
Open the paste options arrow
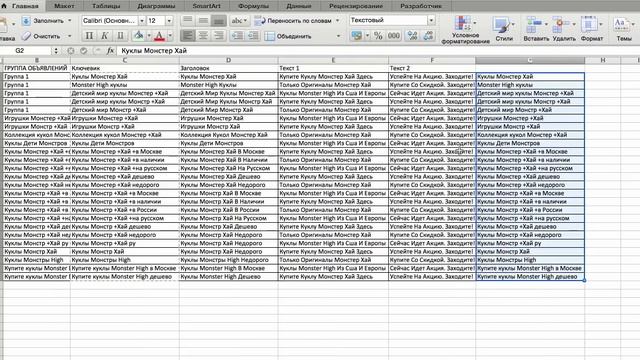pyautogui.click(x=13, y=24)
